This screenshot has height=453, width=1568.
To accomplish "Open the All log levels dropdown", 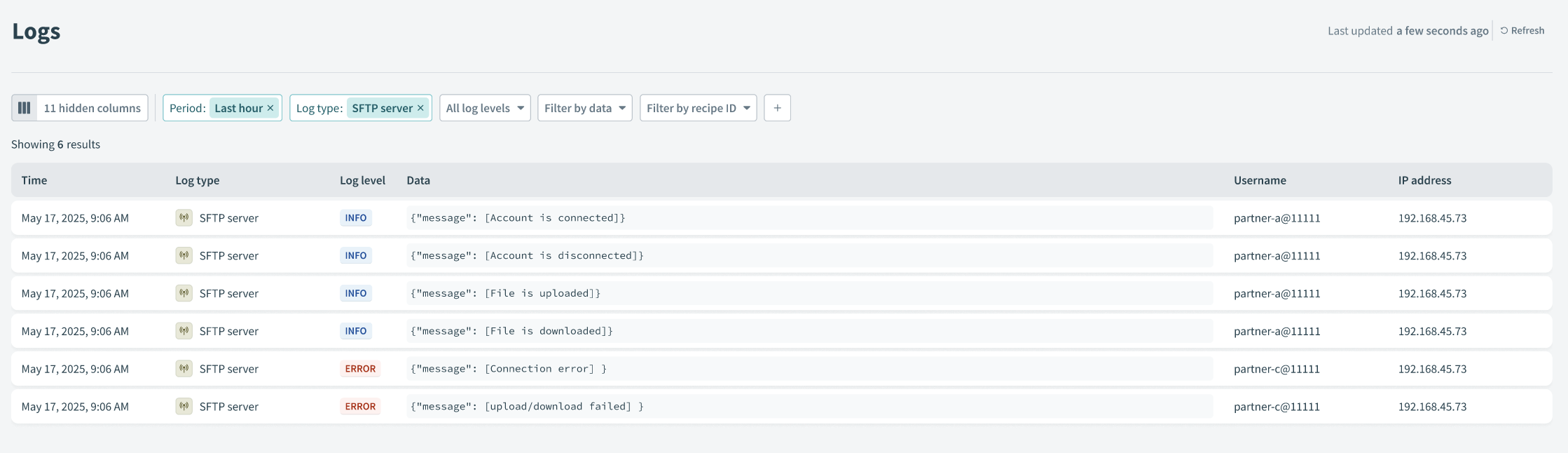I will click(485, 108).
